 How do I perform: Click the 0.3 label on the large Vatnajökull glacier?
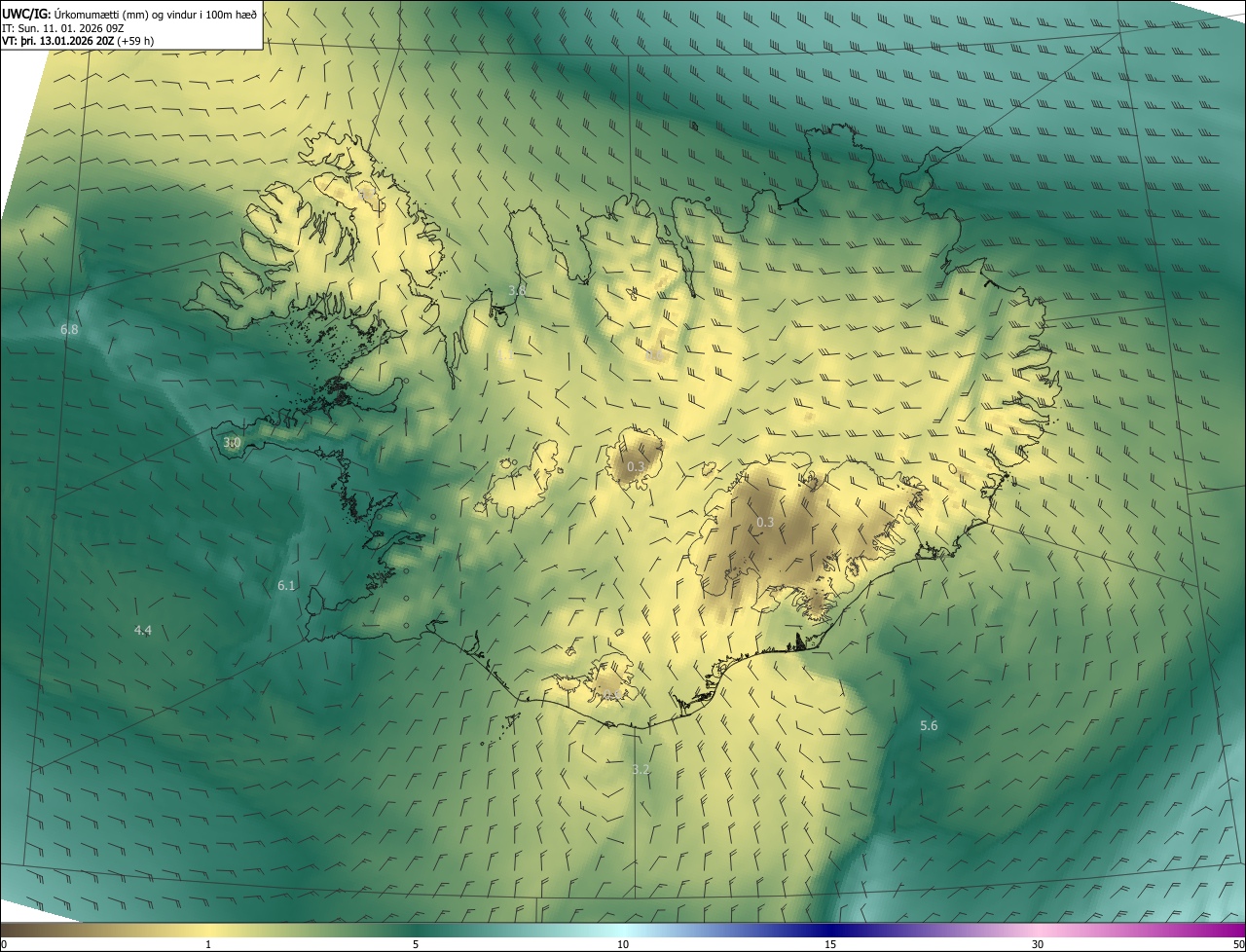[x=765, y=523]
